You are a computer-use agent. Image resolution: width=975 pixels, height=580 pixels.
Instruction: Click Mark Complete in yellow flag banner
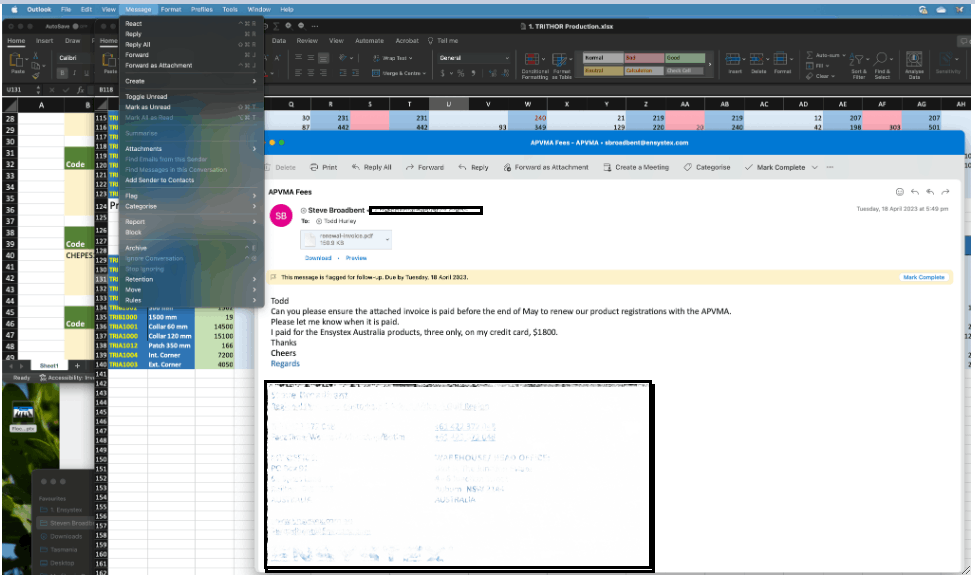click(923, 277)
